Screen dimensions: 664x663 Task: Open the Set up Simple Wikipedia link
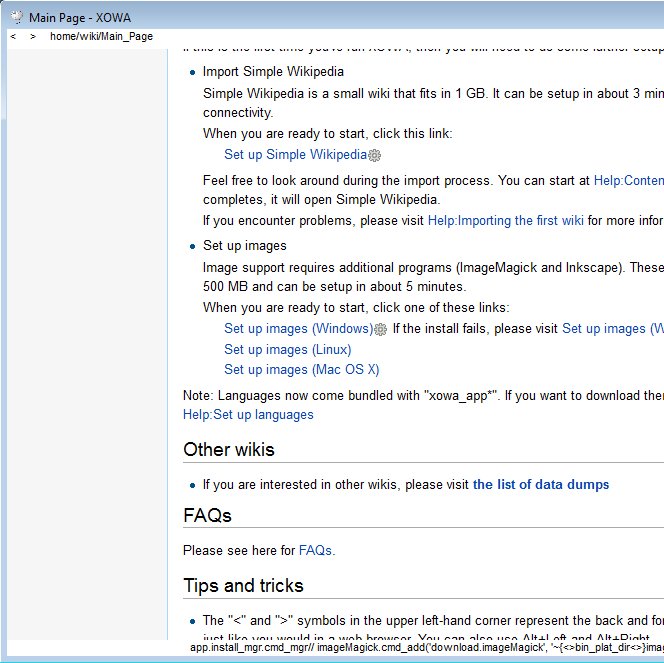click(295, 155)
